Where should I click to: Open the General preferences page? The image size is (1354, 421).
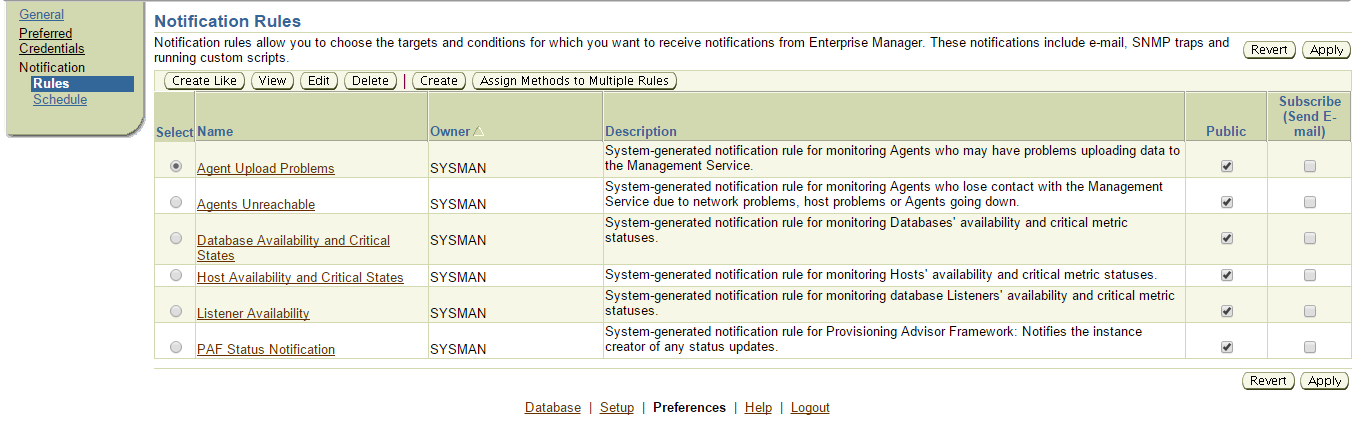[x=42, y=15]
